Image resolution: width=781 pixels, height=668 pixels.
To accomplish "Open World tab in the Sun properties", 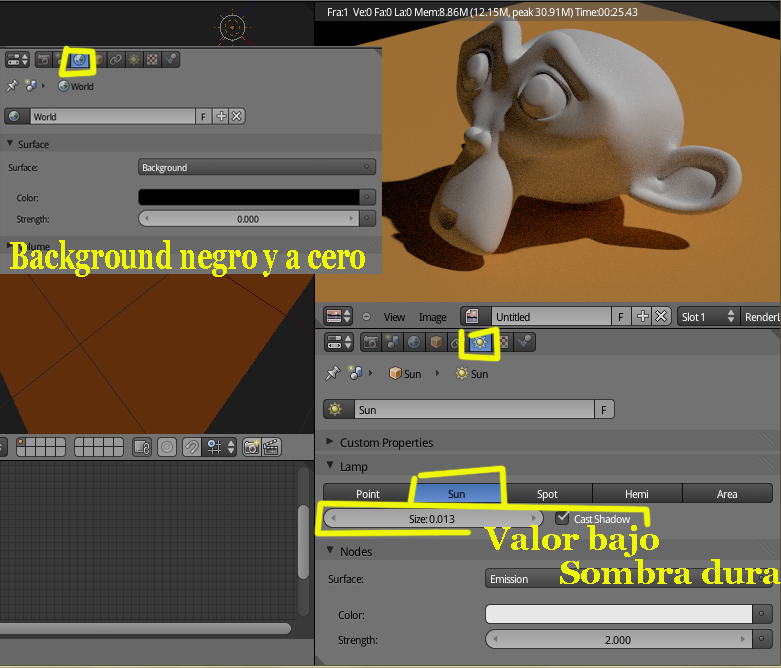I will [x=414, y=342].
